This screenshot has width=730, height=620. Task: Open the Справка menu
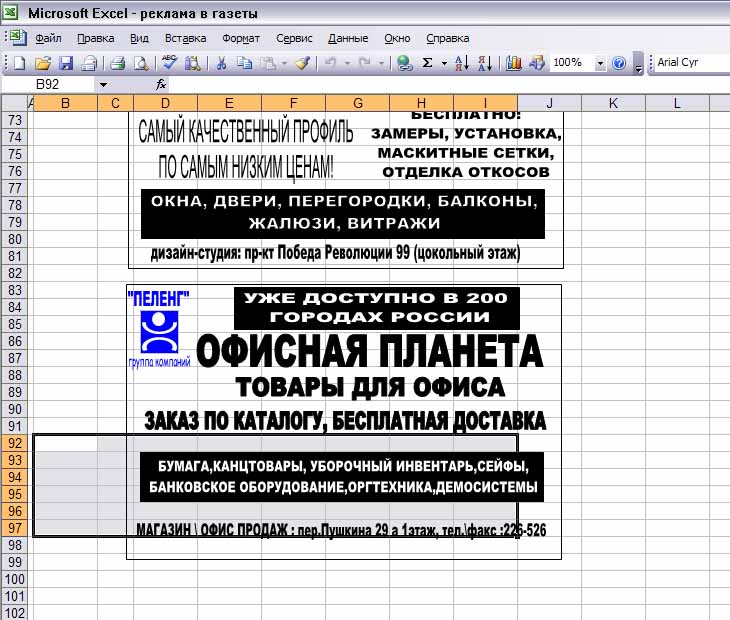(x=447, y=38)
